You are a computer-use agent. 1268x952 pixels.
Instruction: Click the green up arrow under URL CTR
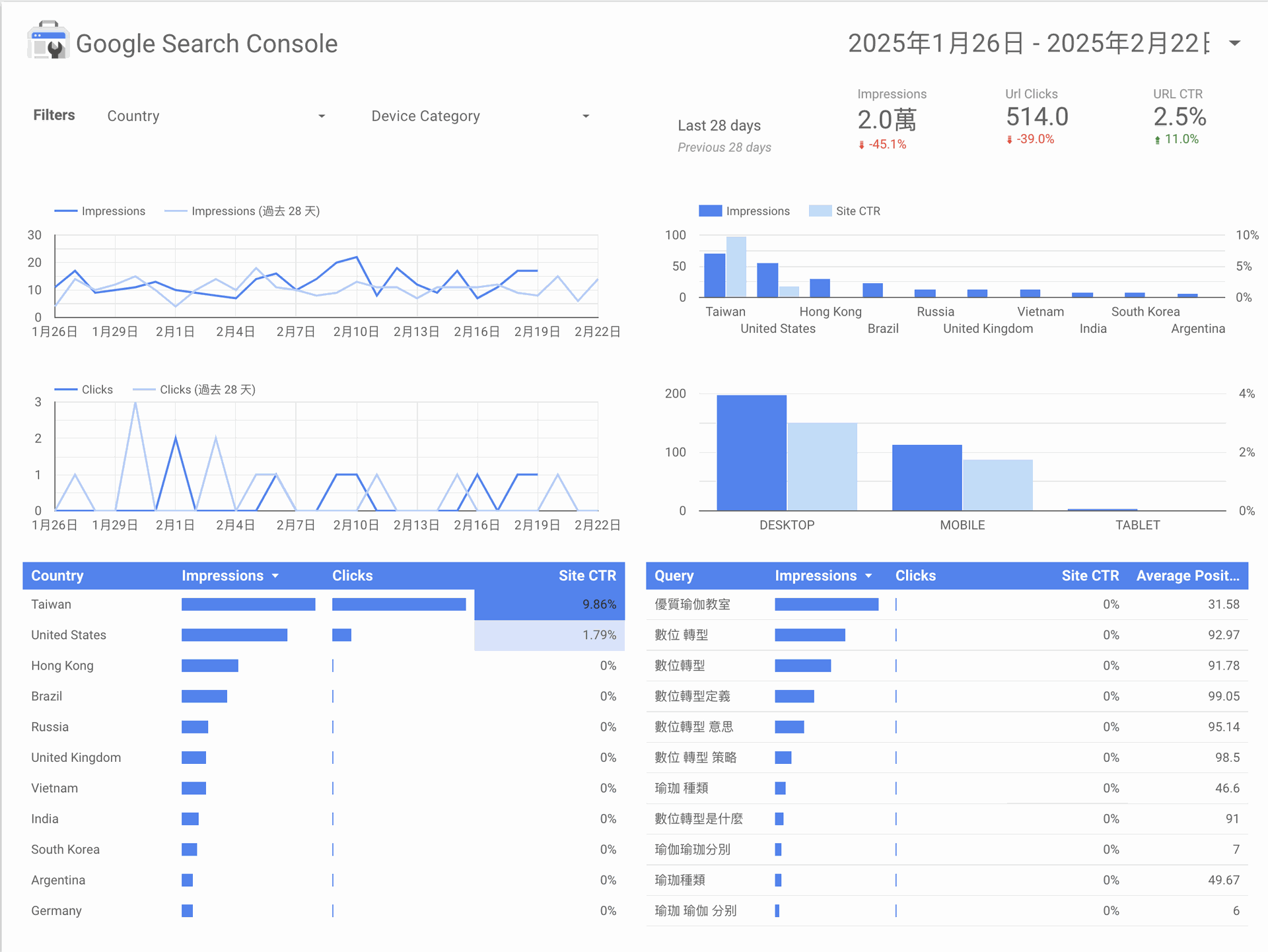pyautogui.click(x=1157, y=140)
